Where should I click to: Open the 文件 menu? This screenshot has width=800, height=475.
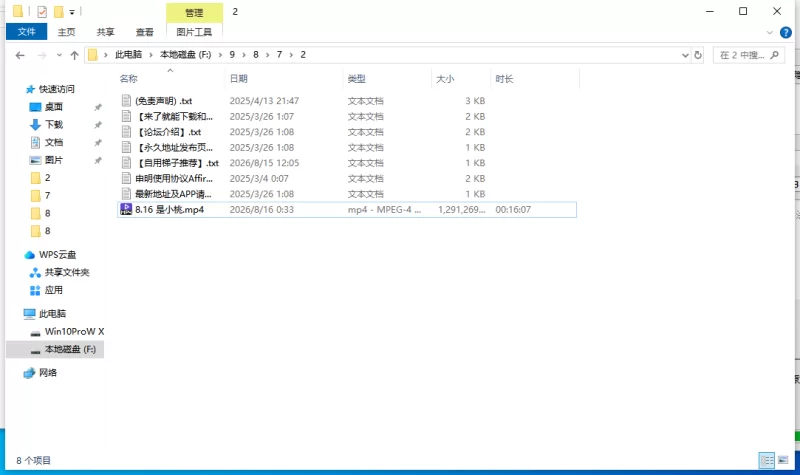pos(27,32)
